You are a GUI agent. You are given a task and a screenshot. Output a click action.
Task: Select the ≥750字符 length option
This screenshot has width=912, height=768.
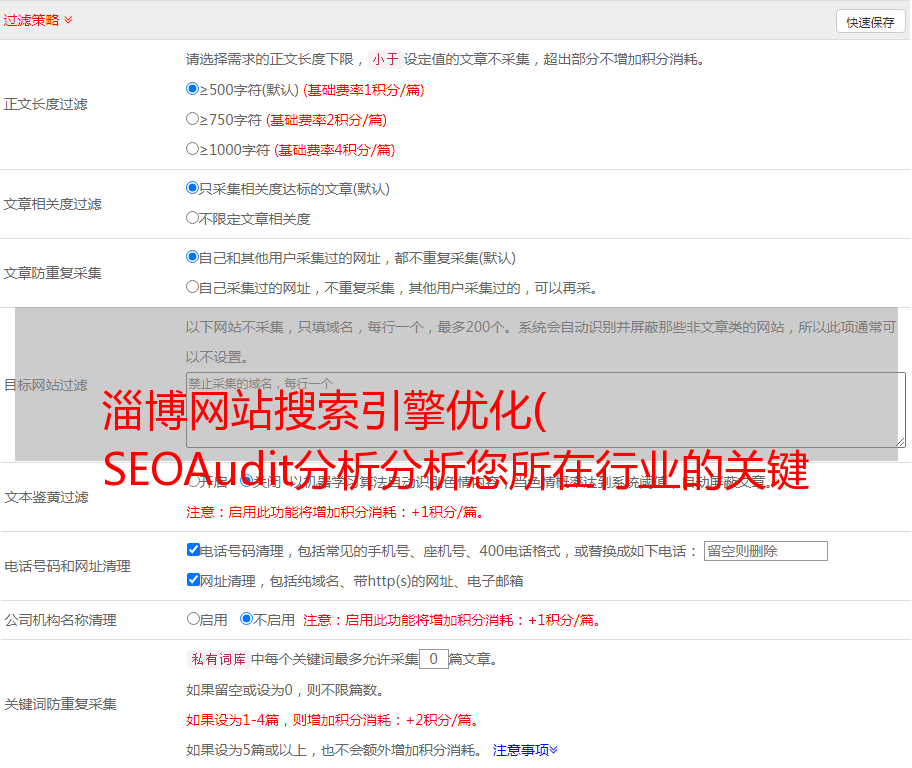[x=193, y=119]
